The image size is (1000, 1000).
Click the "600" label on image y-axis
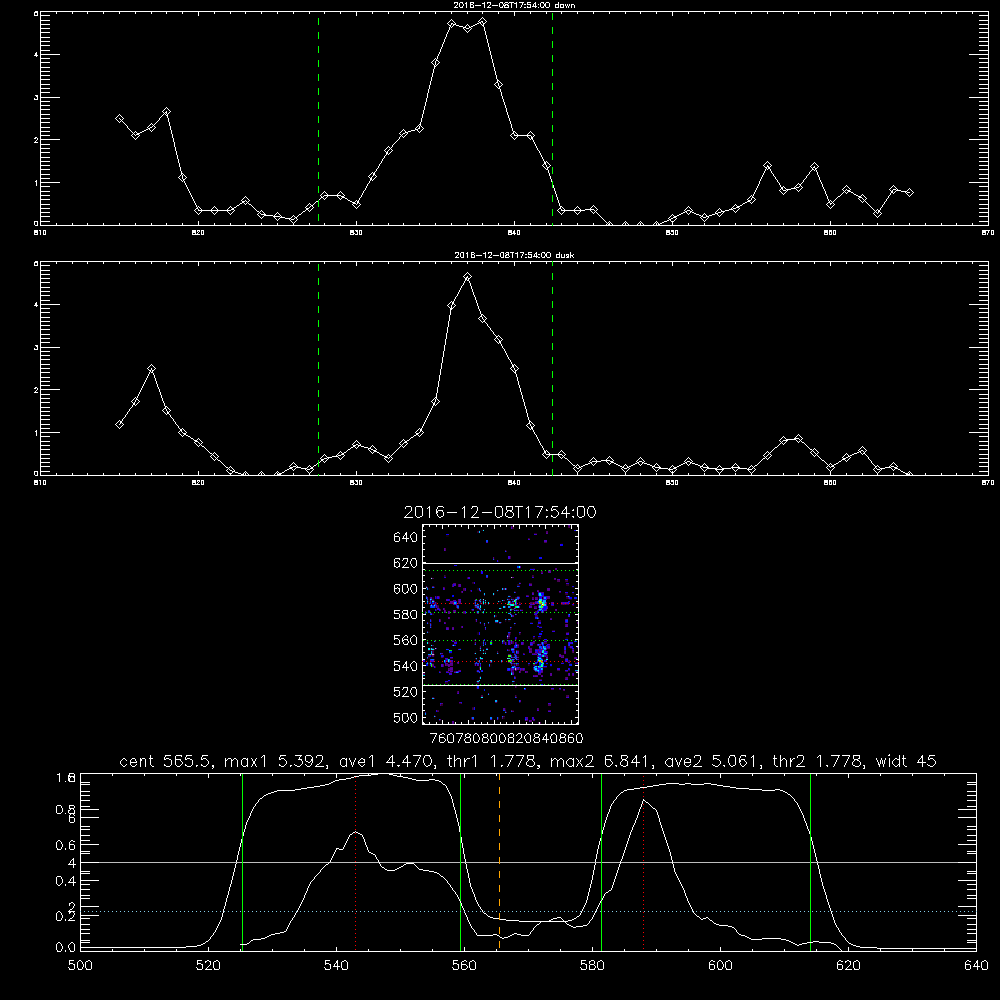point(406,589)
